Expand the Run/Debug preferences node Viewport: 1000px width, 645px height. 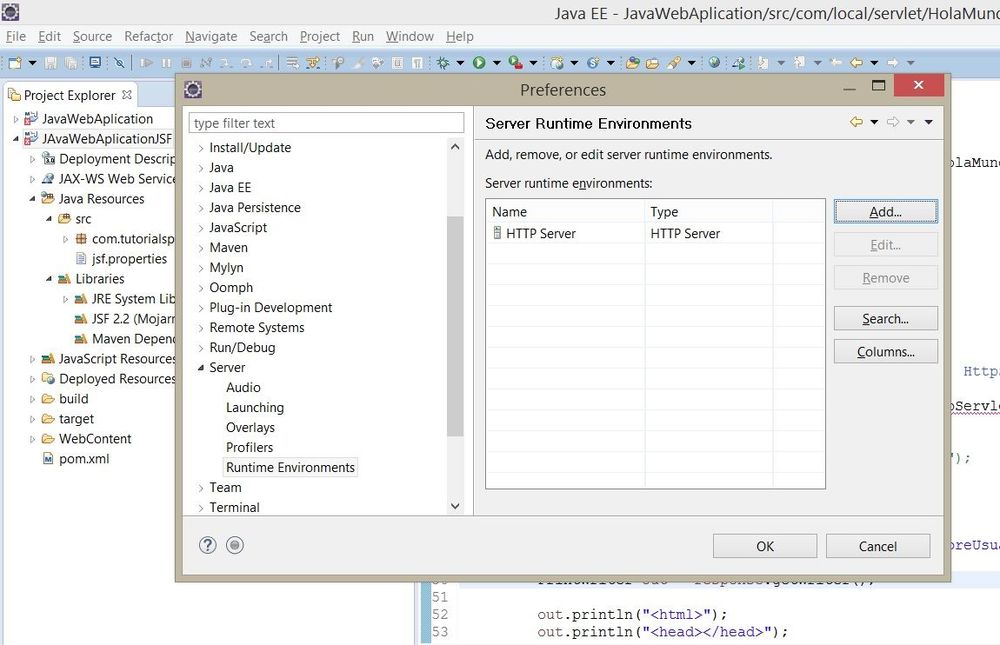(x=200, y=348)
